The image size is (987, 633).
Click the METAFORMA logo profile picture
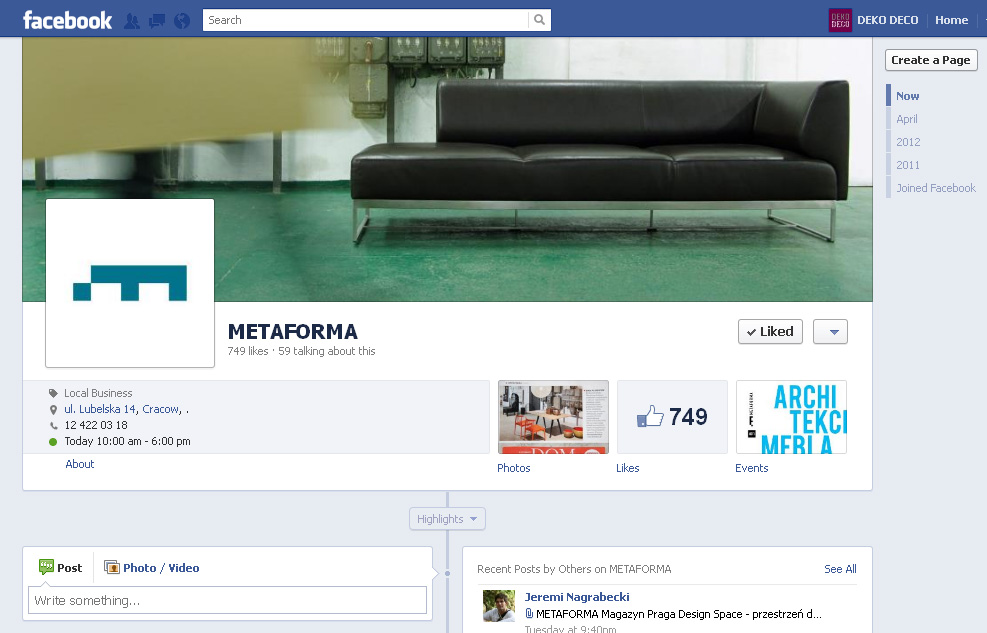coord(130,283)
